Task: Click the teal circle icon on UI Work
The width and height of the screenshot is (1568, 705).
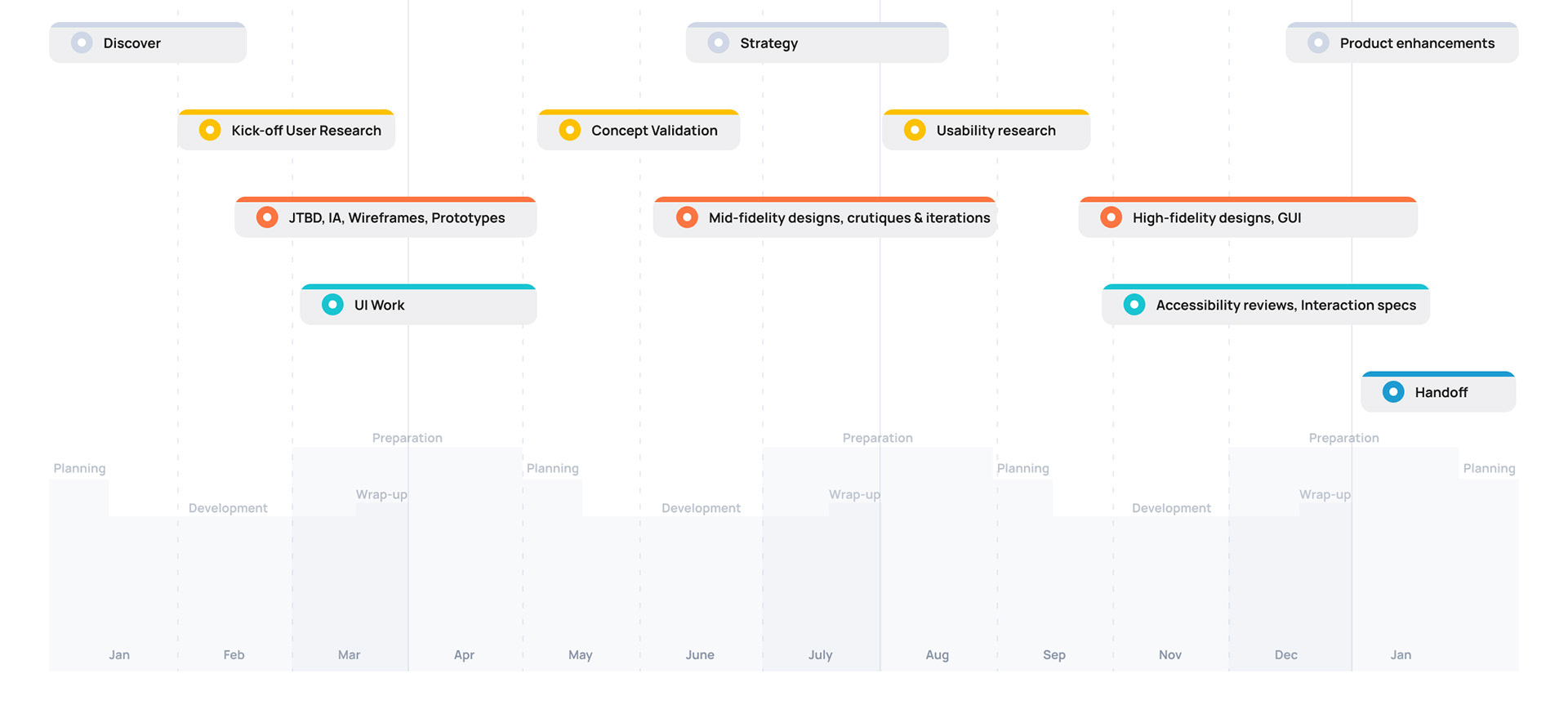Action: coord(332,306)
